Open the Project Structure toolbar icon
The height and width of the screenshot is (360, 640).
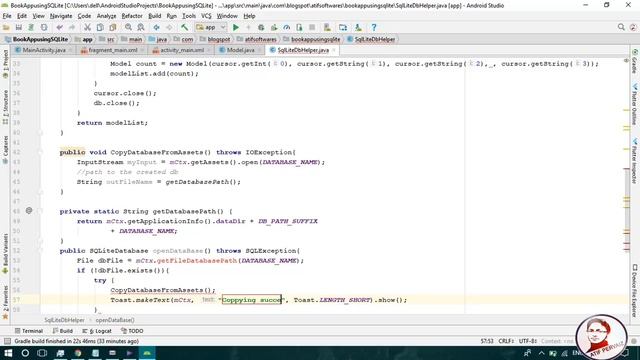pos(343,27)
